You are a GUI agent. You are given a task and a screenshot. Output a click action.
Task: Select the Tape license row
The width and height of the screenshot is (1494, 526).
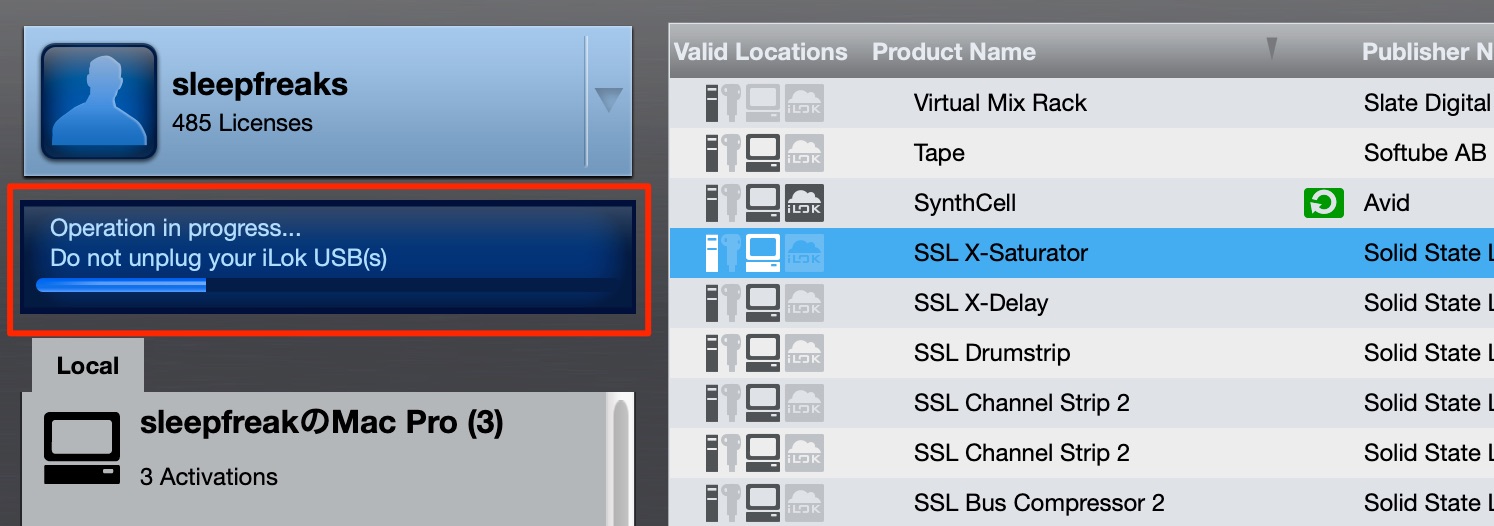point(1081,153)
